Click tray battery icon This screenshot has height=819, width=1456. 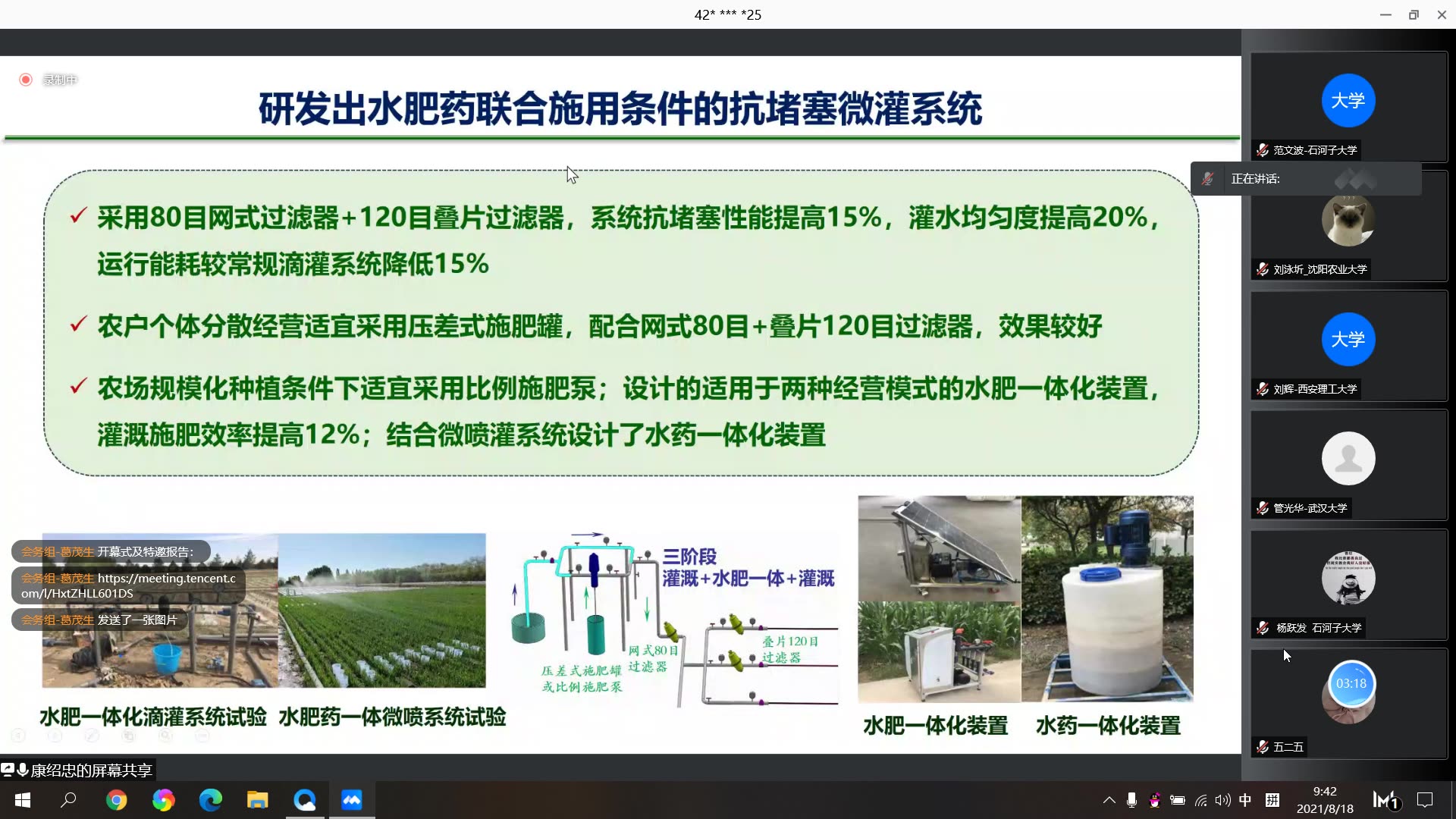pyautogui.click(x=1178, y=800)
